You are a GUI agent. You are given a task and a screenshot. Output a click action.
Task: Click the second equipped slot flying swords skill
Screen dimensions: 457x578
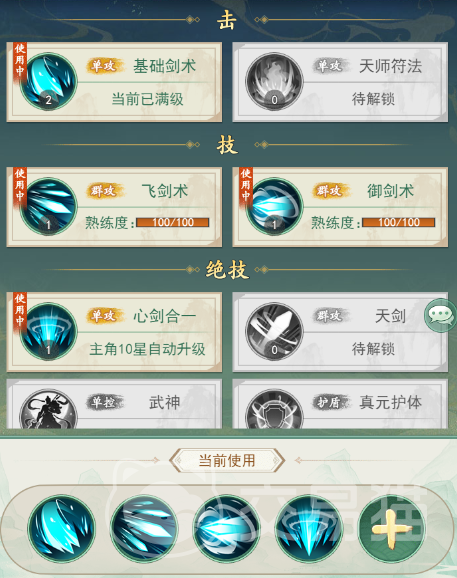(x=144, y=529)
